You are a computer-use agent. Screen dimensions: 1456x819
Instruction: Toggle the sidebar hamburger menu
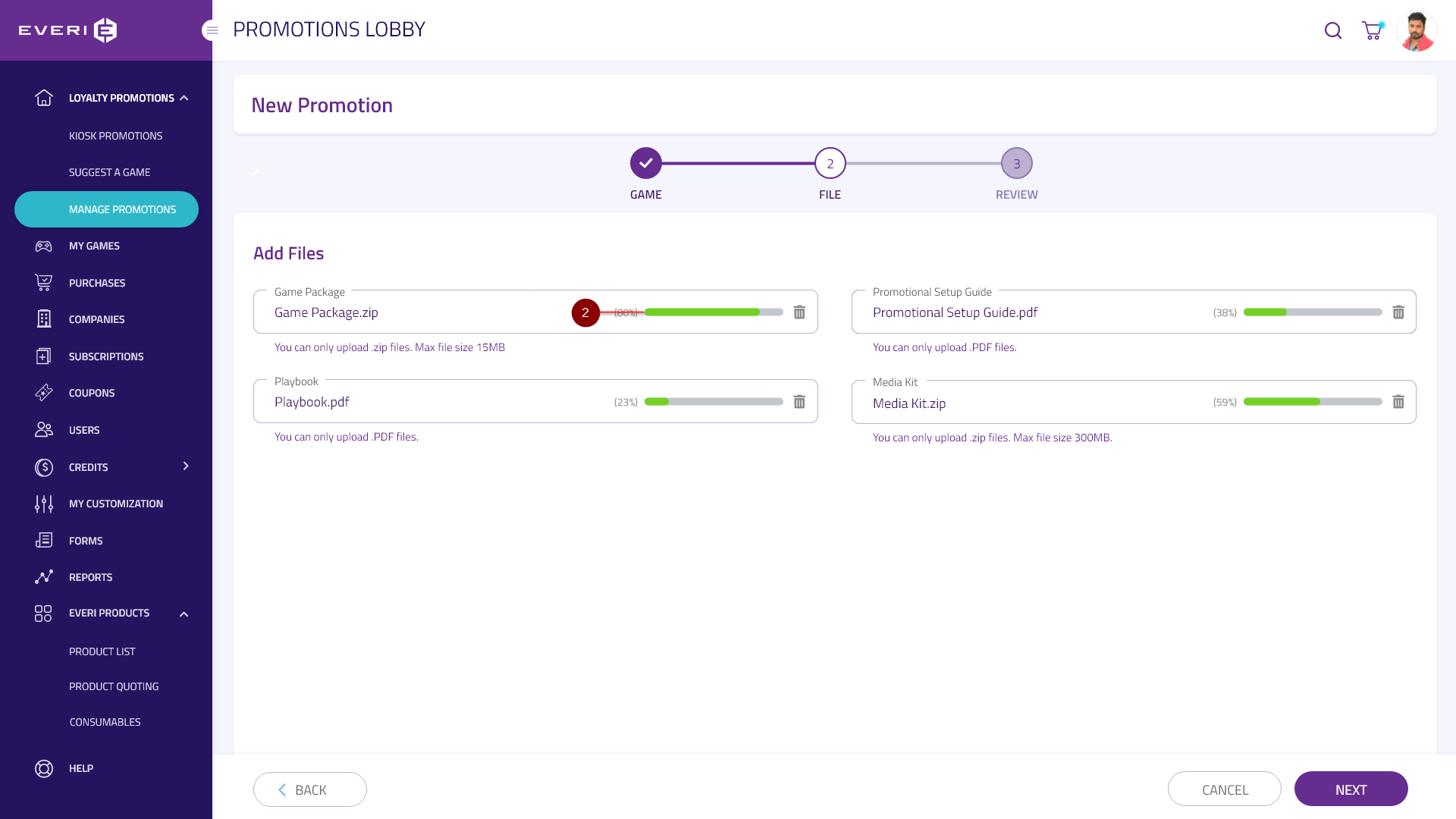tap(212, 30)
